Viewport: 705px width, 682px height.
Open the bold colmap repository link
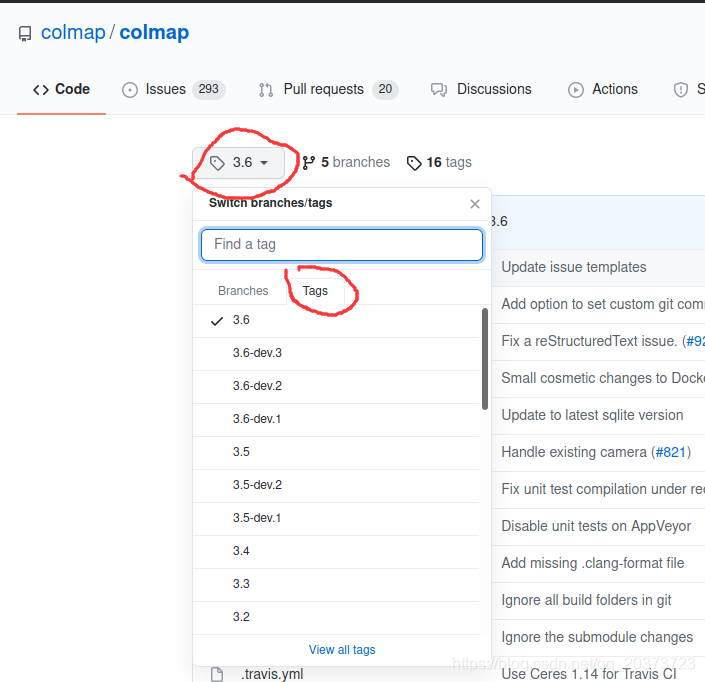click(x=154, y=32)
